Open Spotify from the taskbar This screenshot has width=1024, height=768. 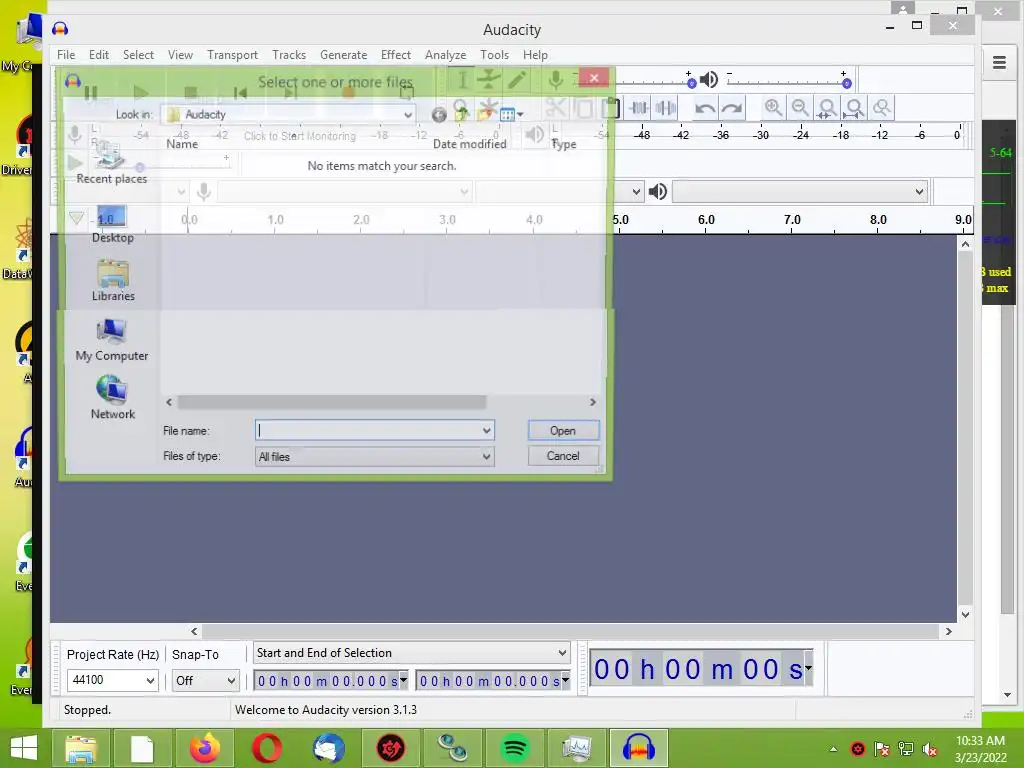point(515,748)
